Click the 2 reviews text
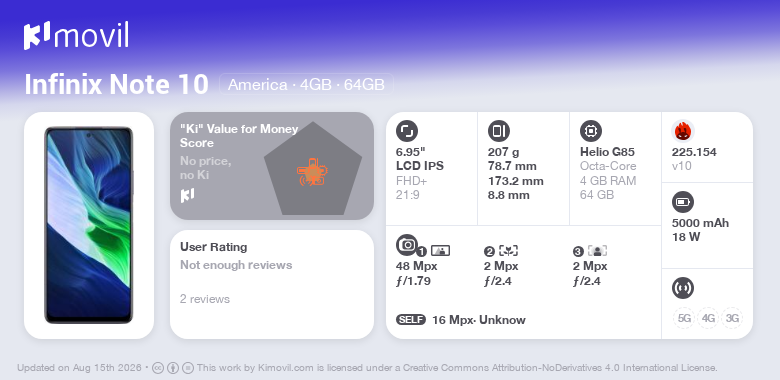Image resolution: width=780 pixels, height=380 pixels. [x=205, y=299]
